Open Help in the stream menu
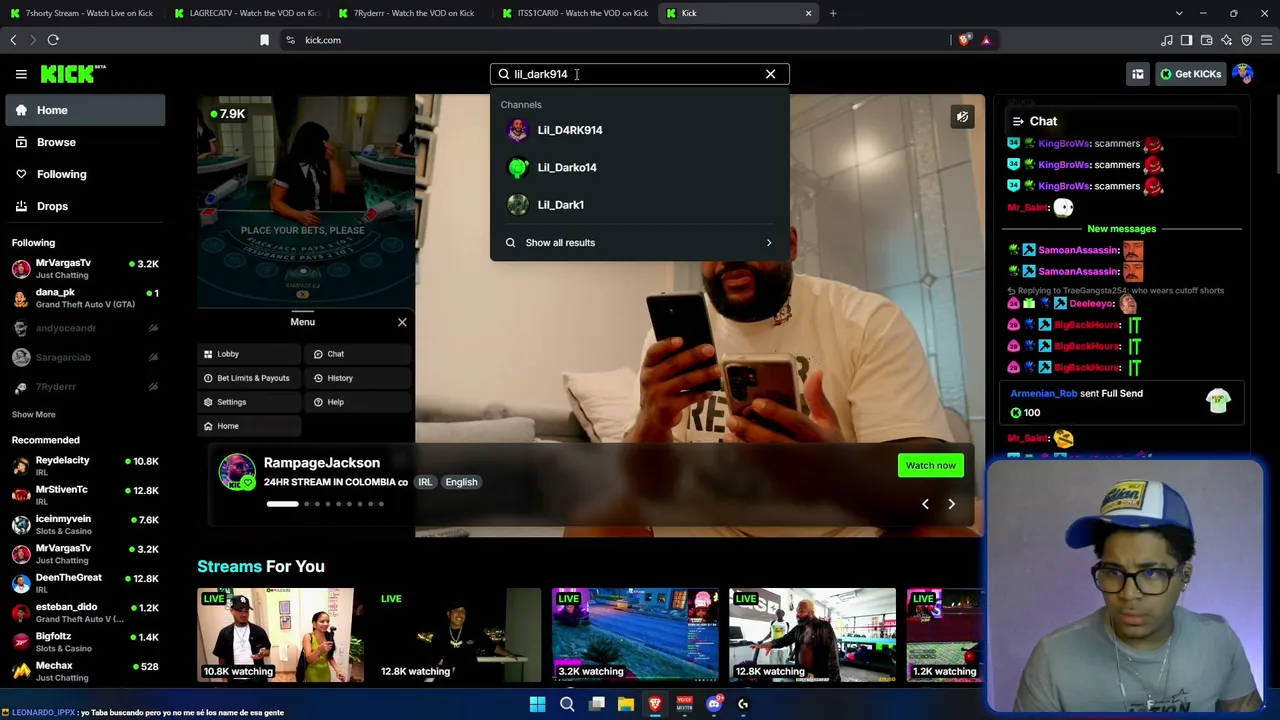This screenshot has height=720, width=1280. pyautogui.click(x=358, y=402)
